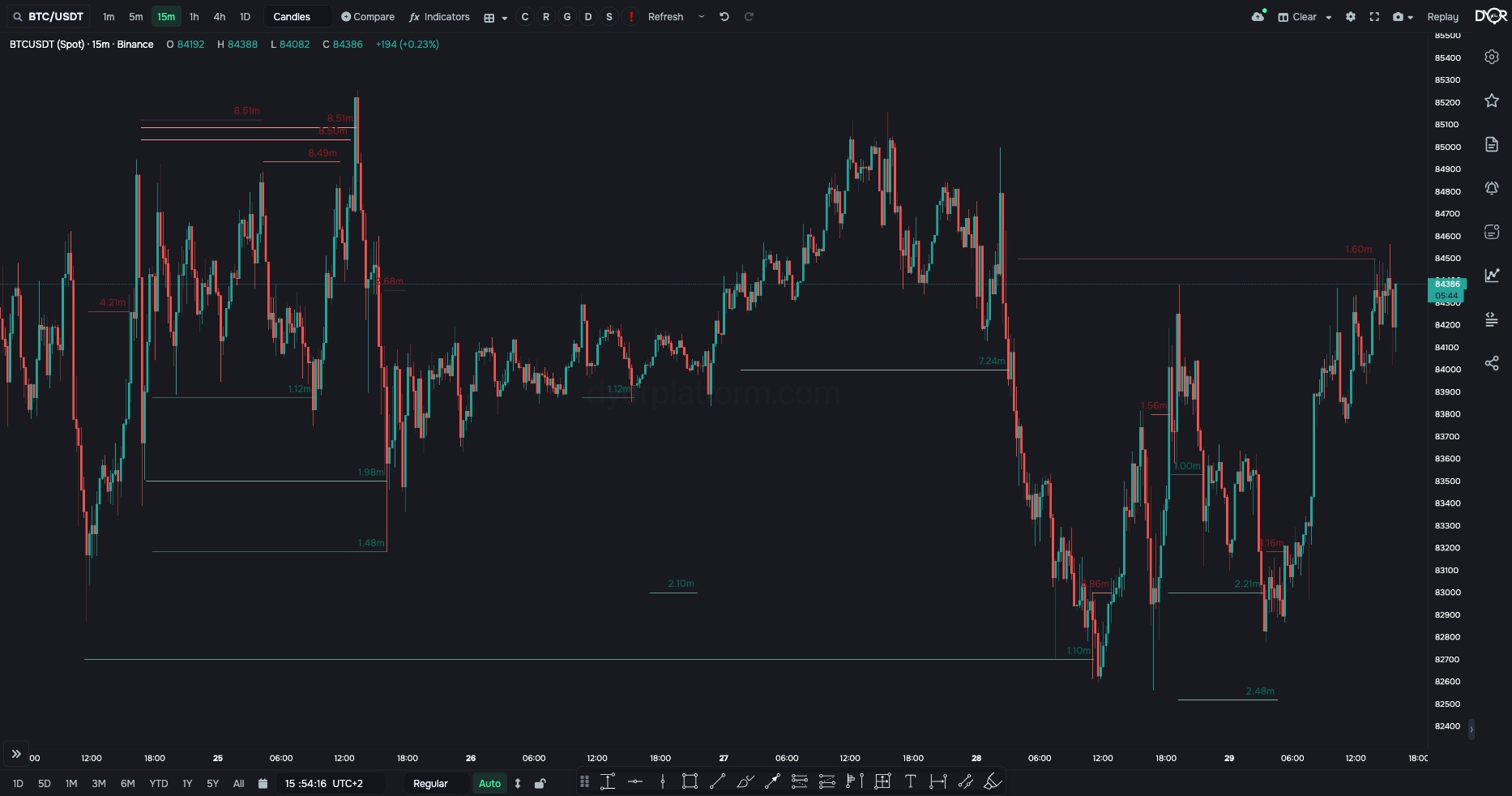Toggle the Auto scale button

(x=489, y=783)
